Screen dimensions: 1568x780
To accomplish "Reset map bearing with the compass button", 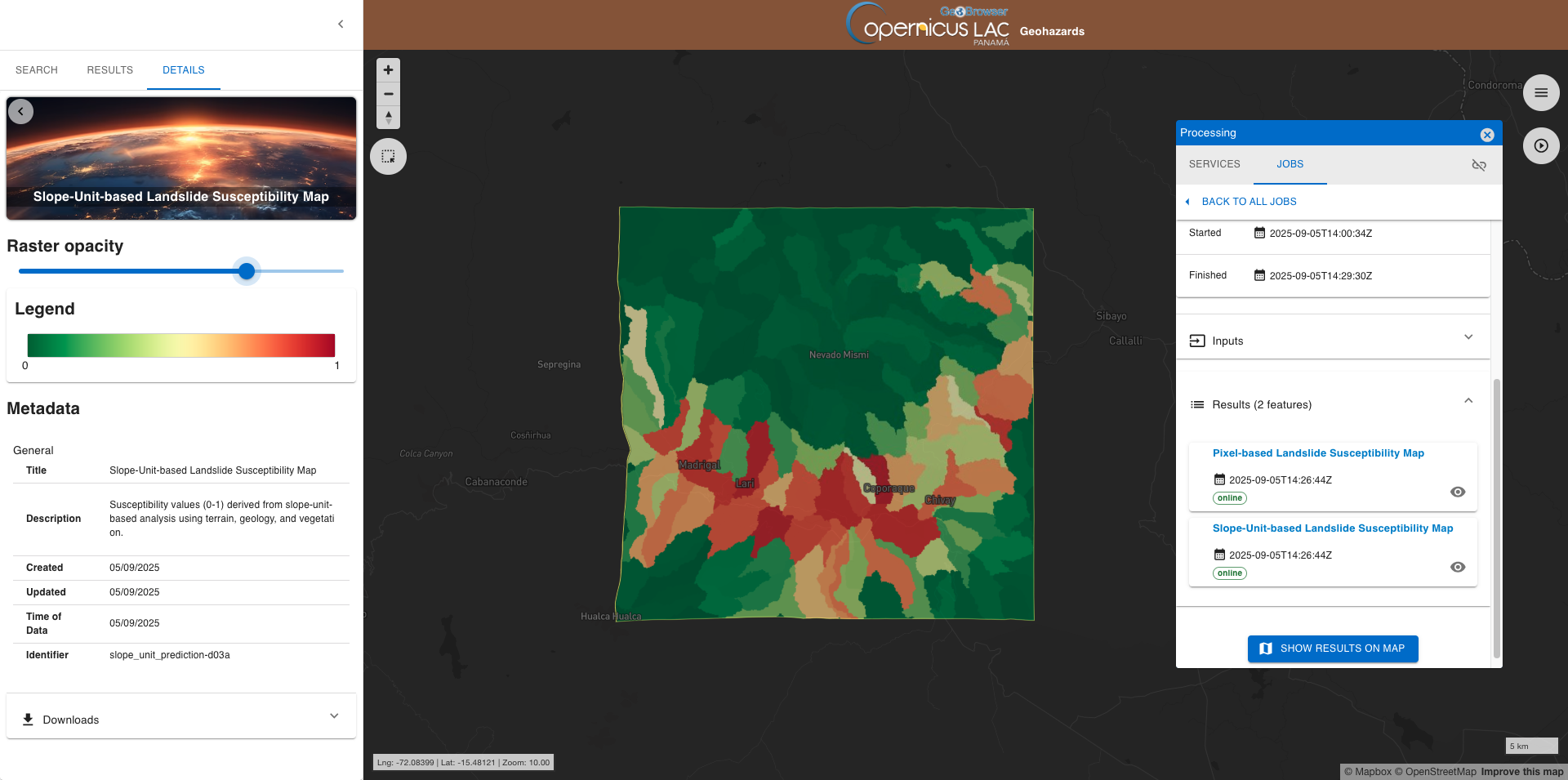I will point(388,117).
